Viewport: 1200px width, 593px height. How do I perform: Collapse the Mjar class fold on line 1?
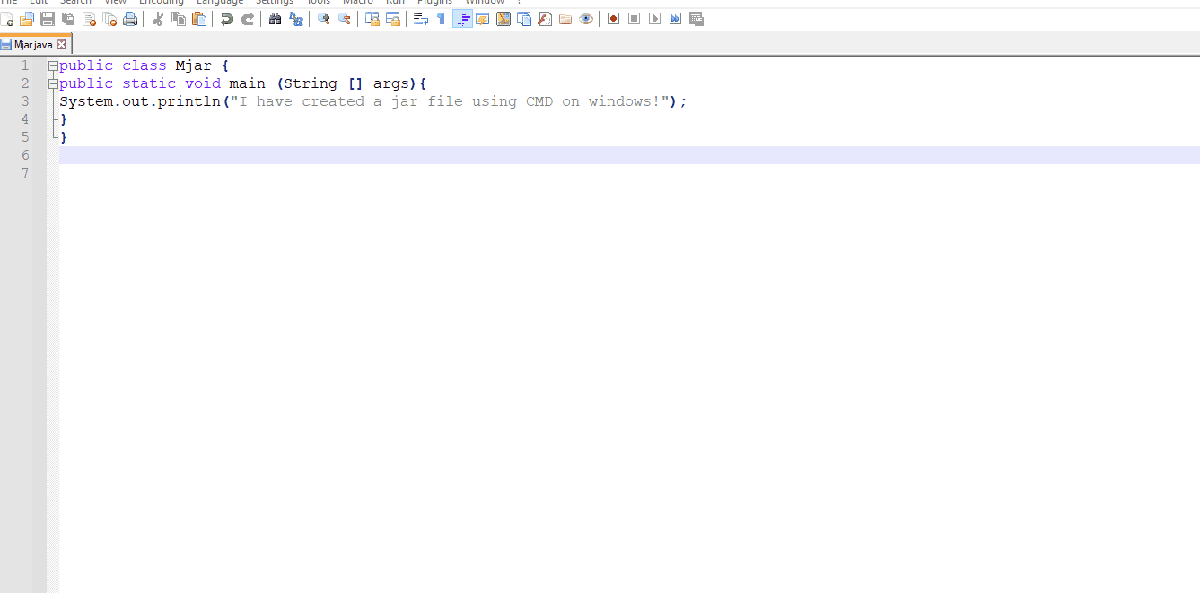[x=51, y=65]
